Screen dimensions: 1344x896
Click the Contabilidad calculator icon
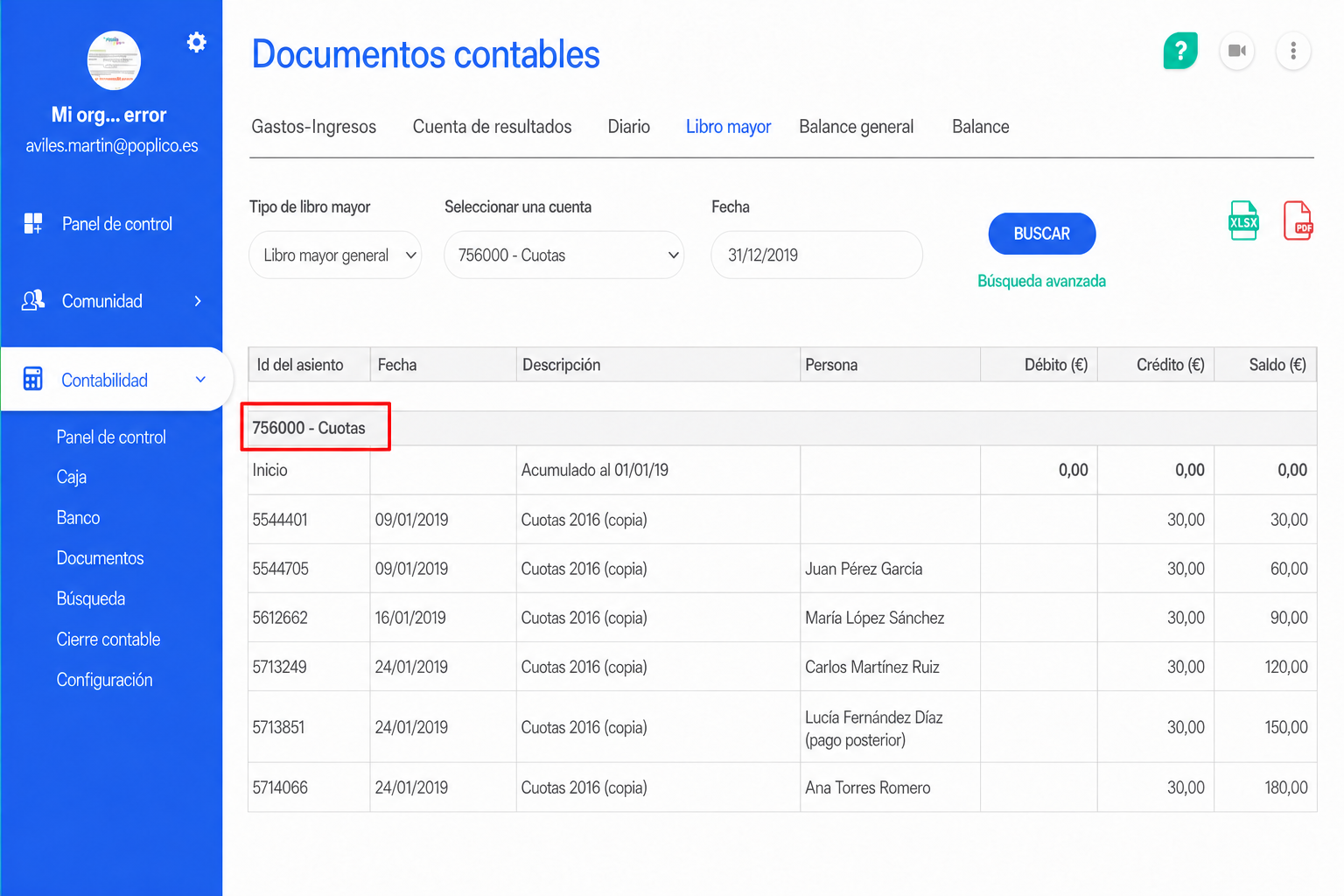coord(33,379)
